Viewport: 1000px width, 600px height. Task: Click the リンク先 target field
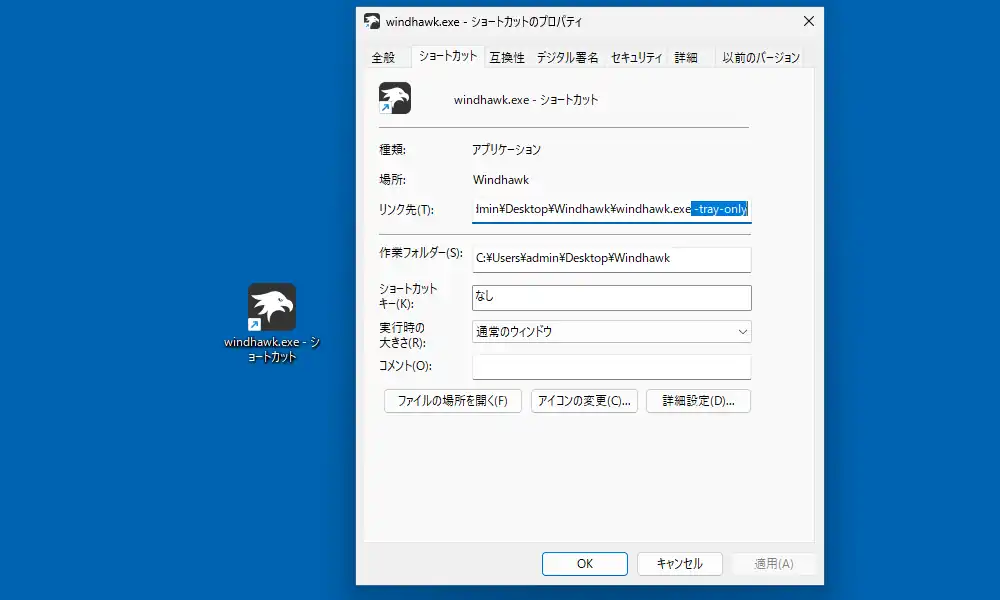(612, 209)
